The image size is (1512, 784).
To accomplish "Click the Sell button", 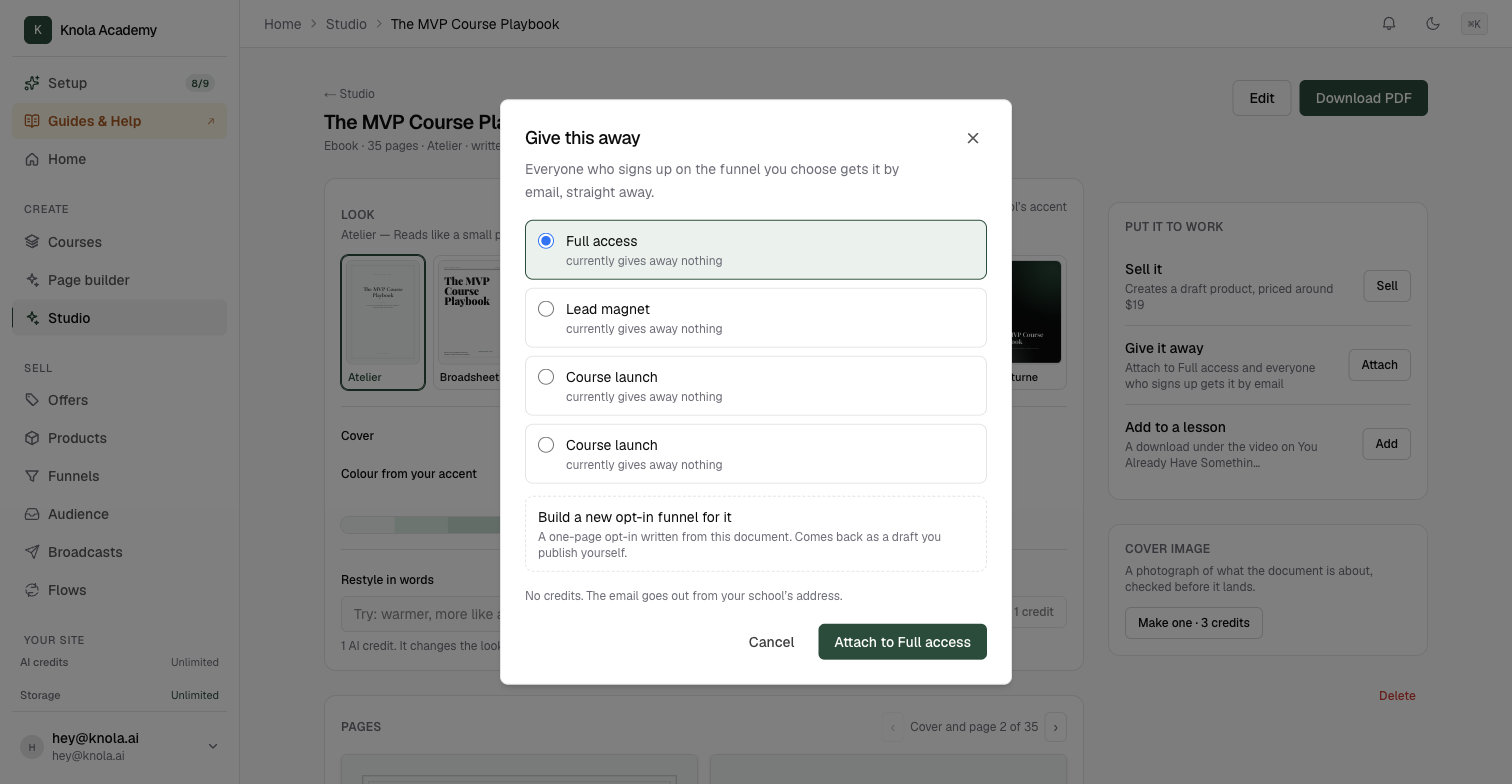I will pos(1387,286).
